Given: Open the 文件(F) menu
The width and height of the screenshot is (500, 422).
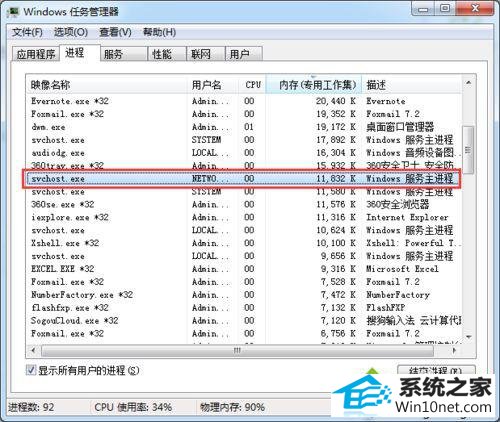Looking at the screenshot, I should pyautogui.click(x=27, y=32).
